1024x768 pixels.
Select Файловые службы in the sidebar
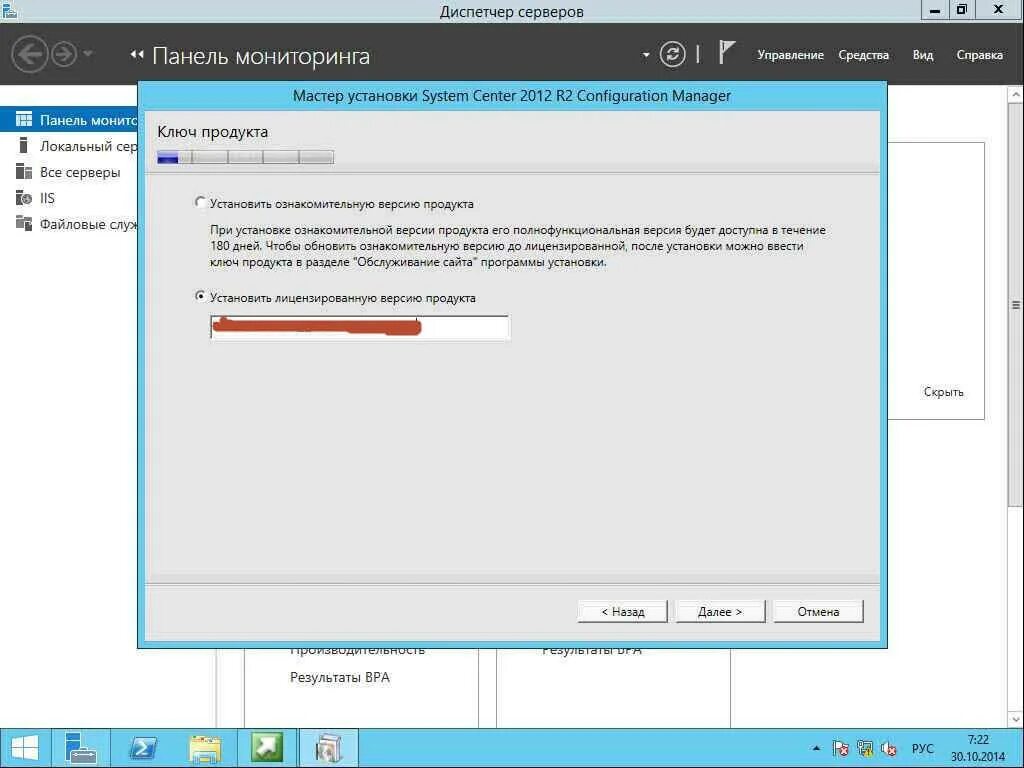point(69,224)
